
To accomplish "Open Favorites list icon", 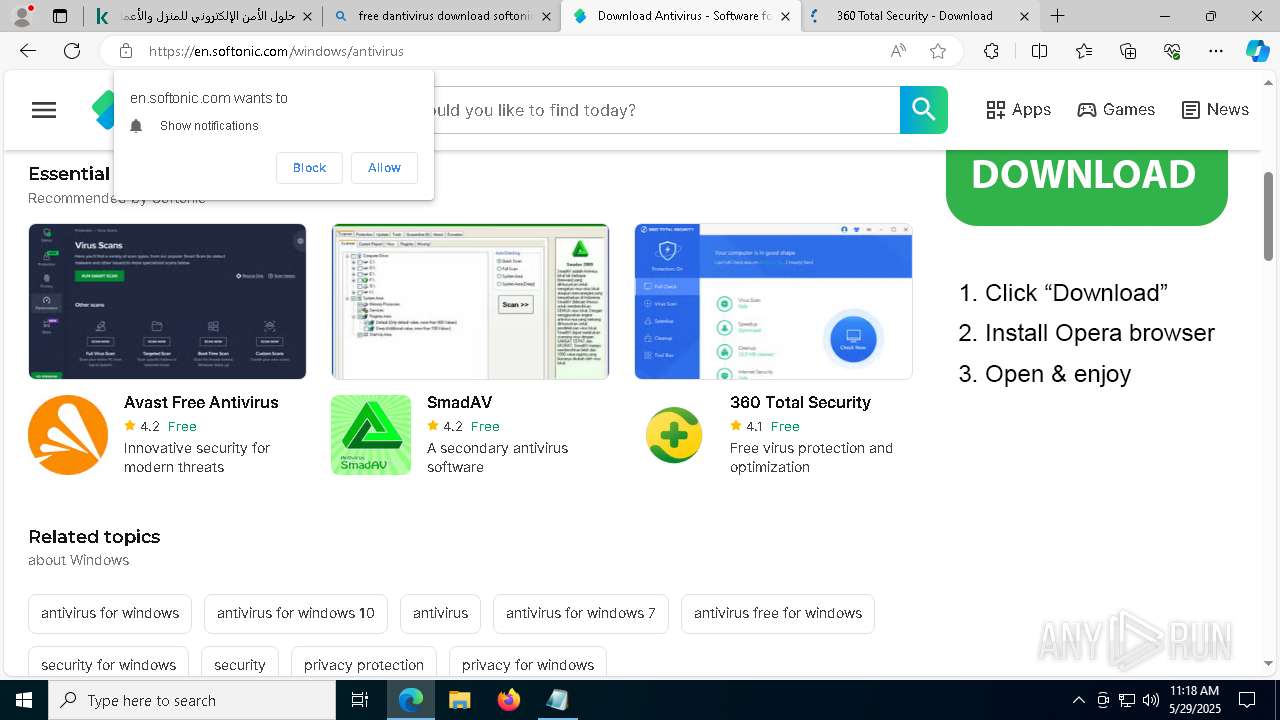I will coord(1084,51).
